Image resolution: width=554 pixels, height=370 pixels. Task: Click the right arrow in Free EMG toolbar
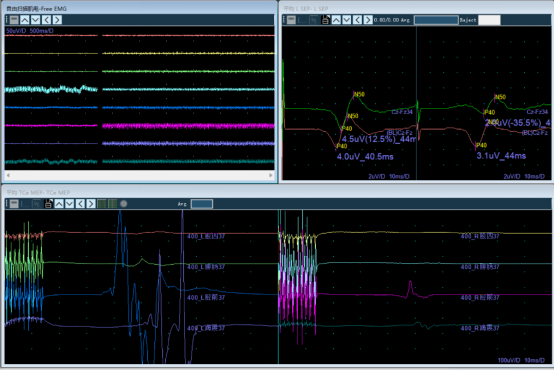tap(57, 20)
